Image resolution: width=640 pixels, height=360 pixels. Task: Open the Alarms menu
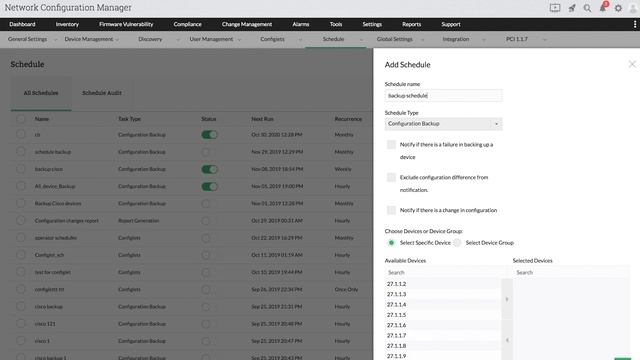pos(300,24)
